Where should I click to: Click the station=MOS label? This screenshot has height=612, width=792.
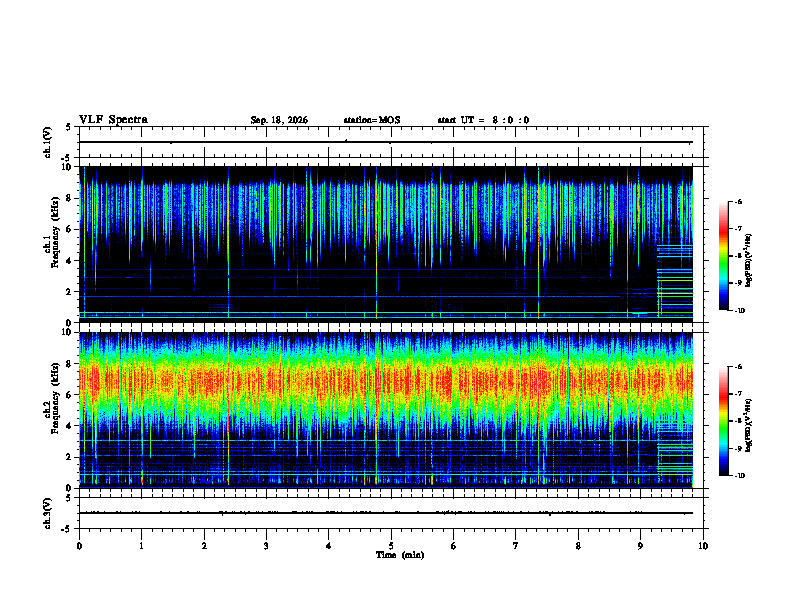372,120
